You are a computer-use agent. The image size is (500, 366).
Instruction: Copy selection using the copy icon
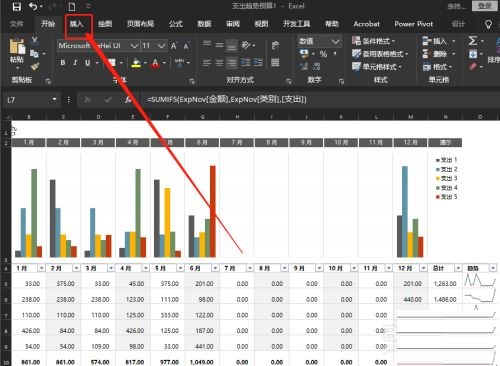pos(34,53)
